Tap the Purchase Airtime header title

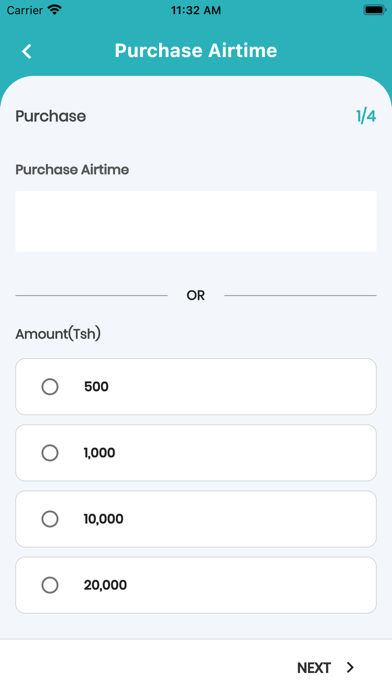point(196,51)
